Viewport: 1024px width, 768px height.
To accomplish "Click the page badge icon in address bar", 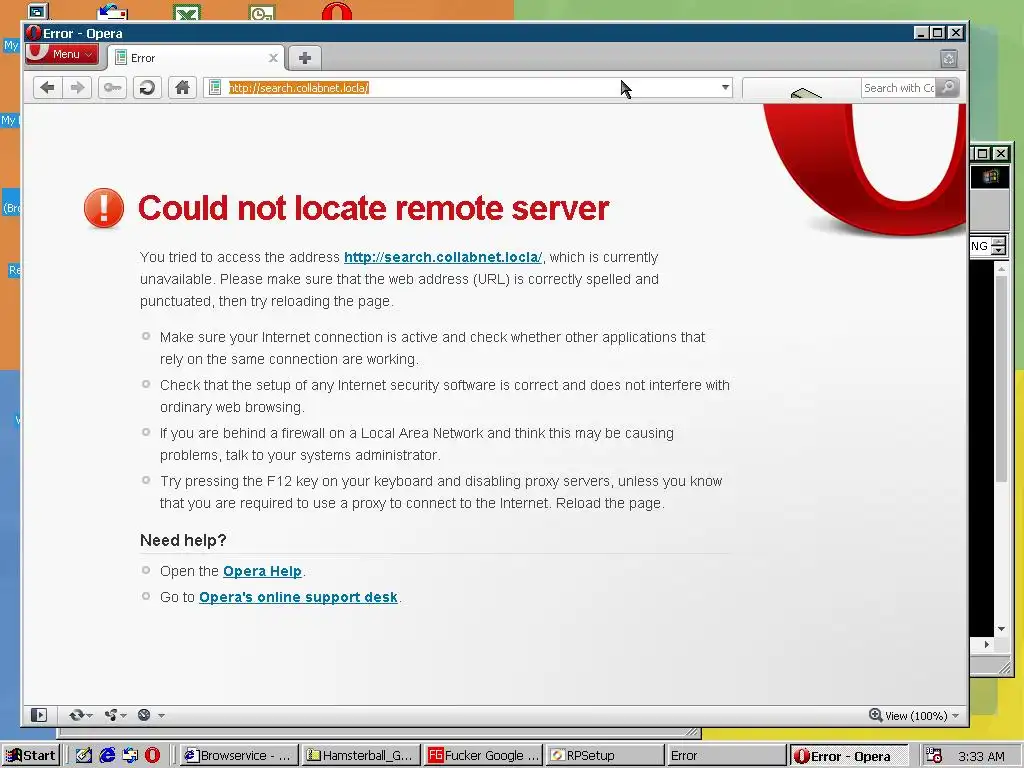I will click(215, 88).
